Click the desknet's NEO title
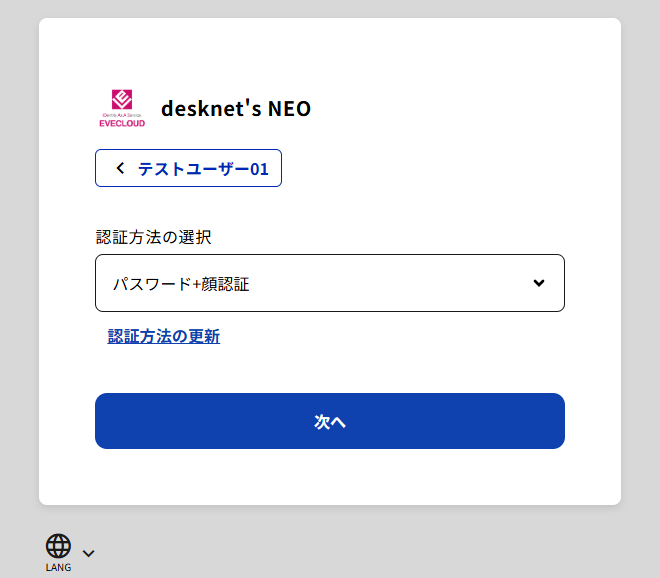The image size is (660, 578). point(236,108)
